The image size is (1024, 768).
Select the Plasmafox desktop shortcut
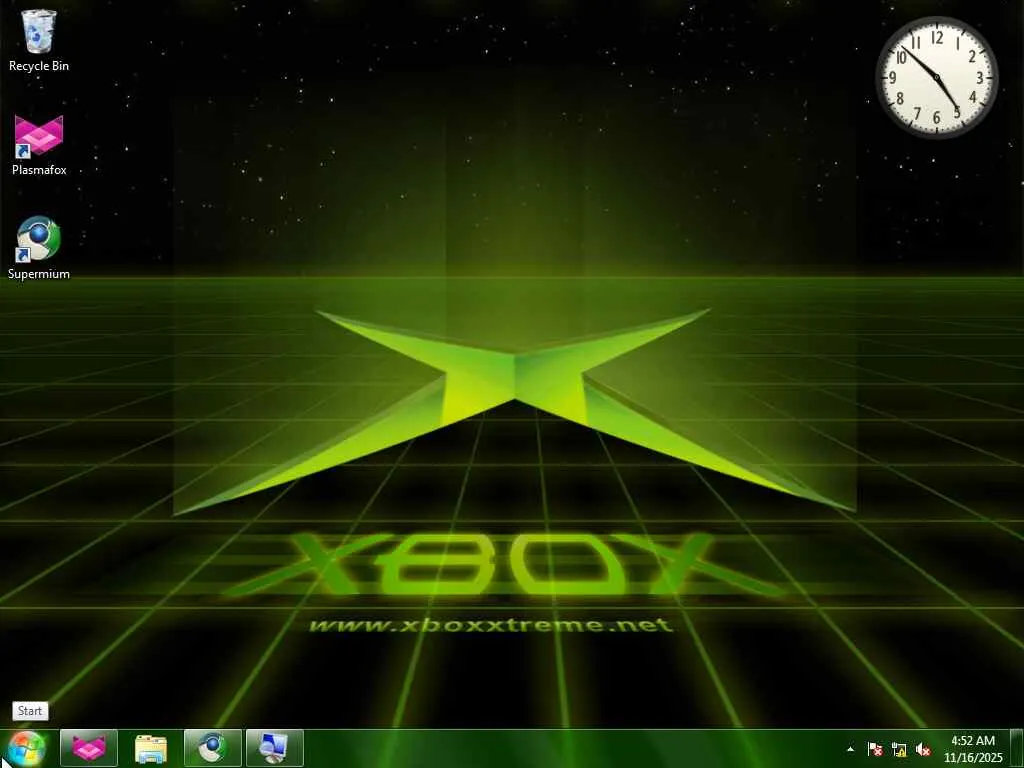tap(39, 145)
